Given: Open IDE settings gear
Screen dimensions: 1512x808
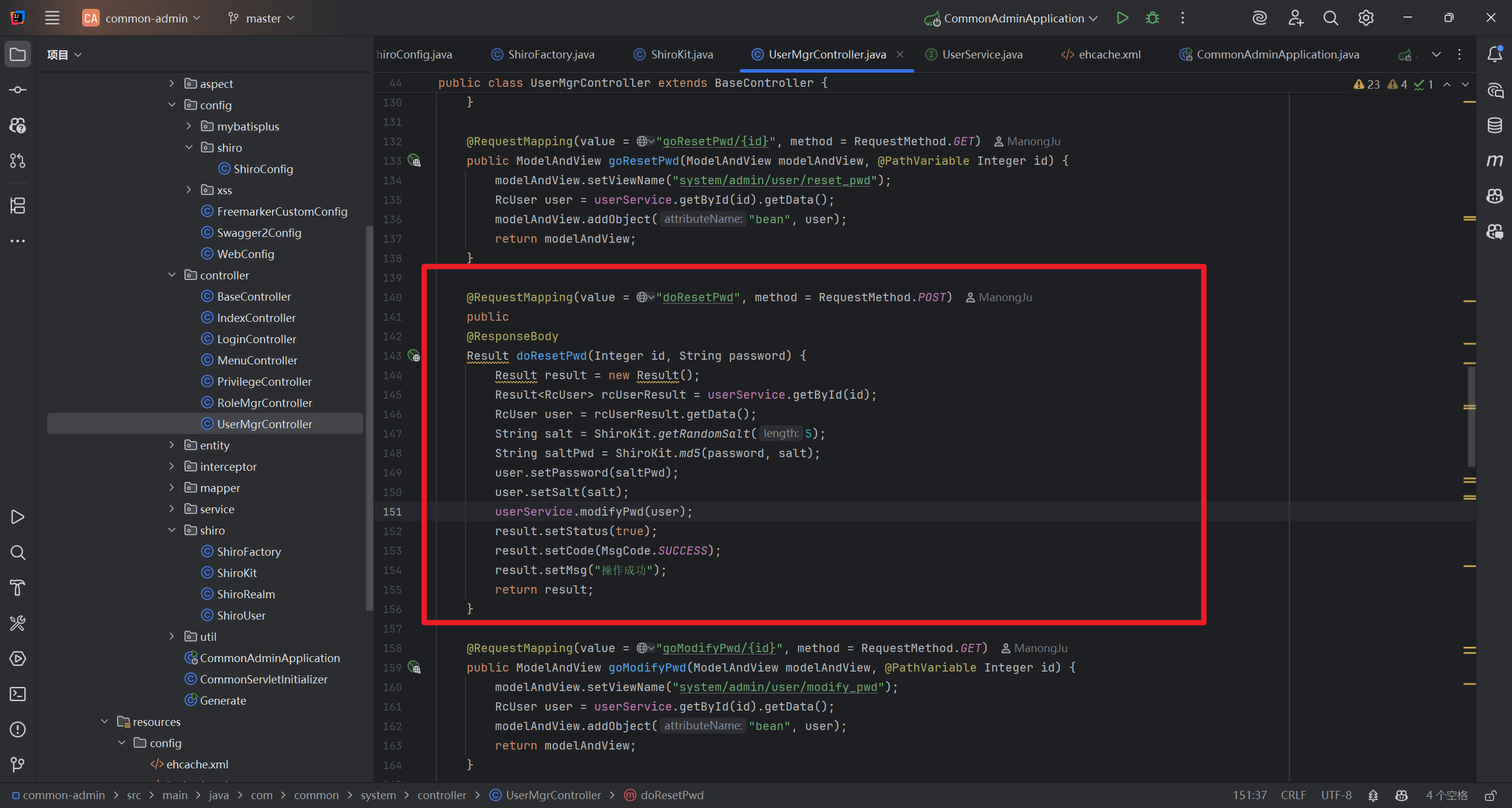Looking at the screenshot, I should tap(1366, 18).
